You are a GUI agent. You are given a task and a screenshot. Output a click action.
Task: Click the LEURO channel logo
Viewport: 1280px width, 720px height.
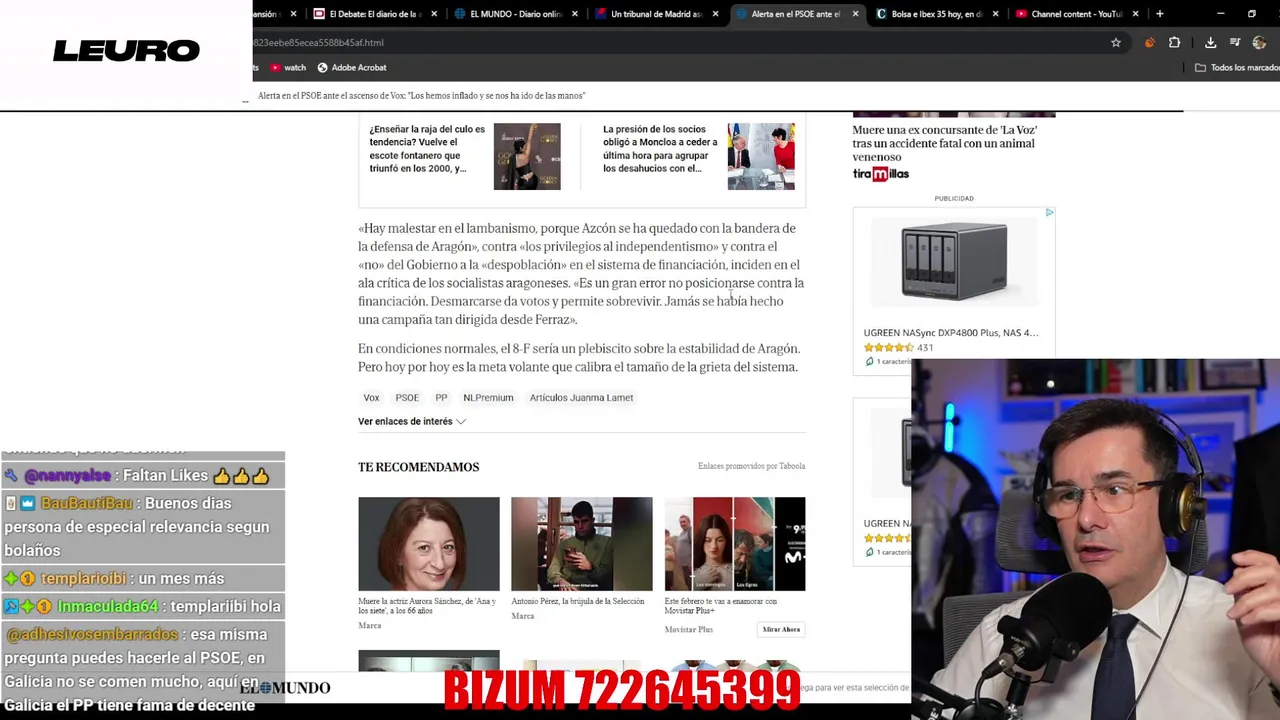click(126, 51)
